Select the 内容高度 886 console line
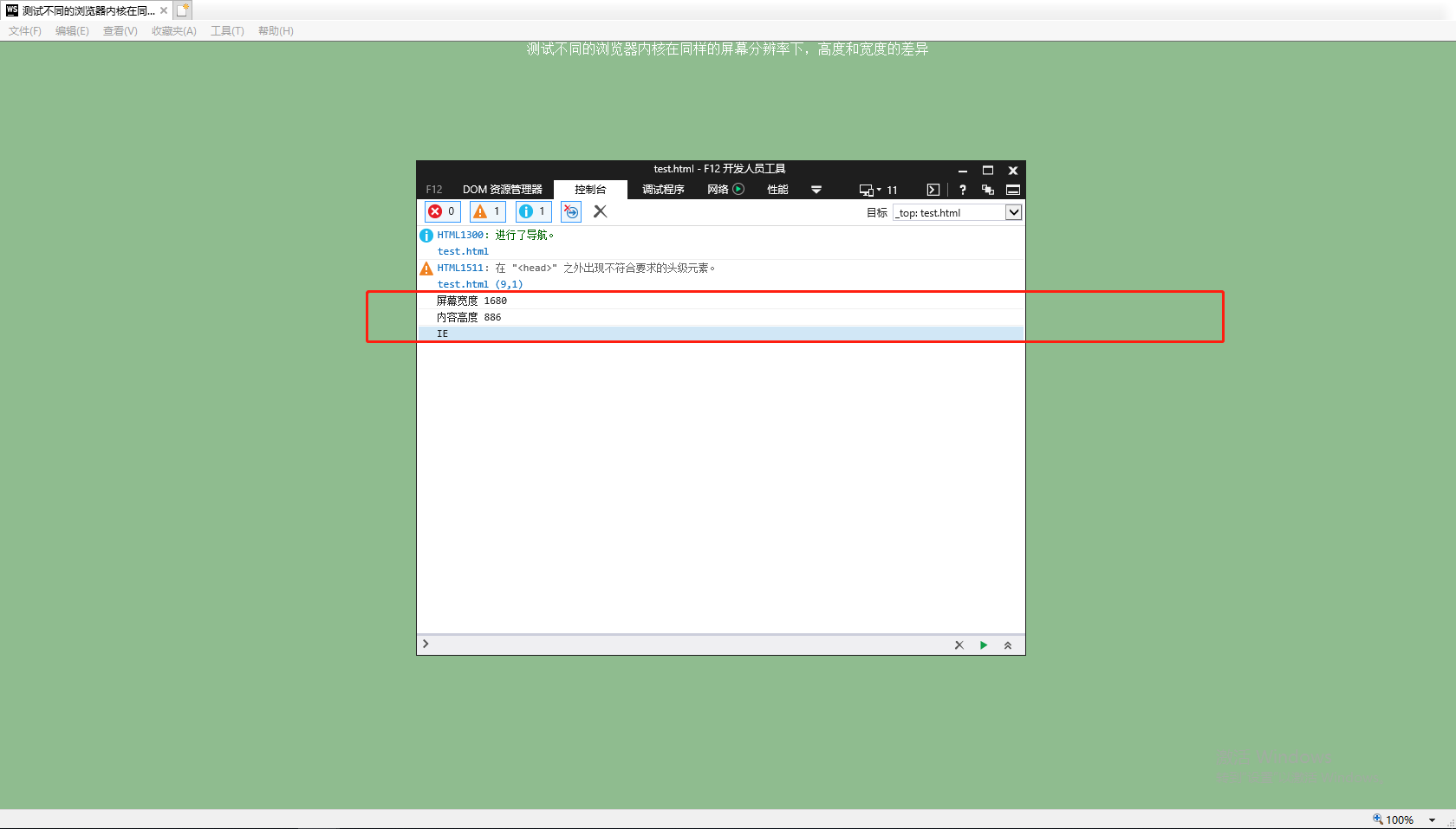This screenshot has width=1456, height=829. [721, 317]
